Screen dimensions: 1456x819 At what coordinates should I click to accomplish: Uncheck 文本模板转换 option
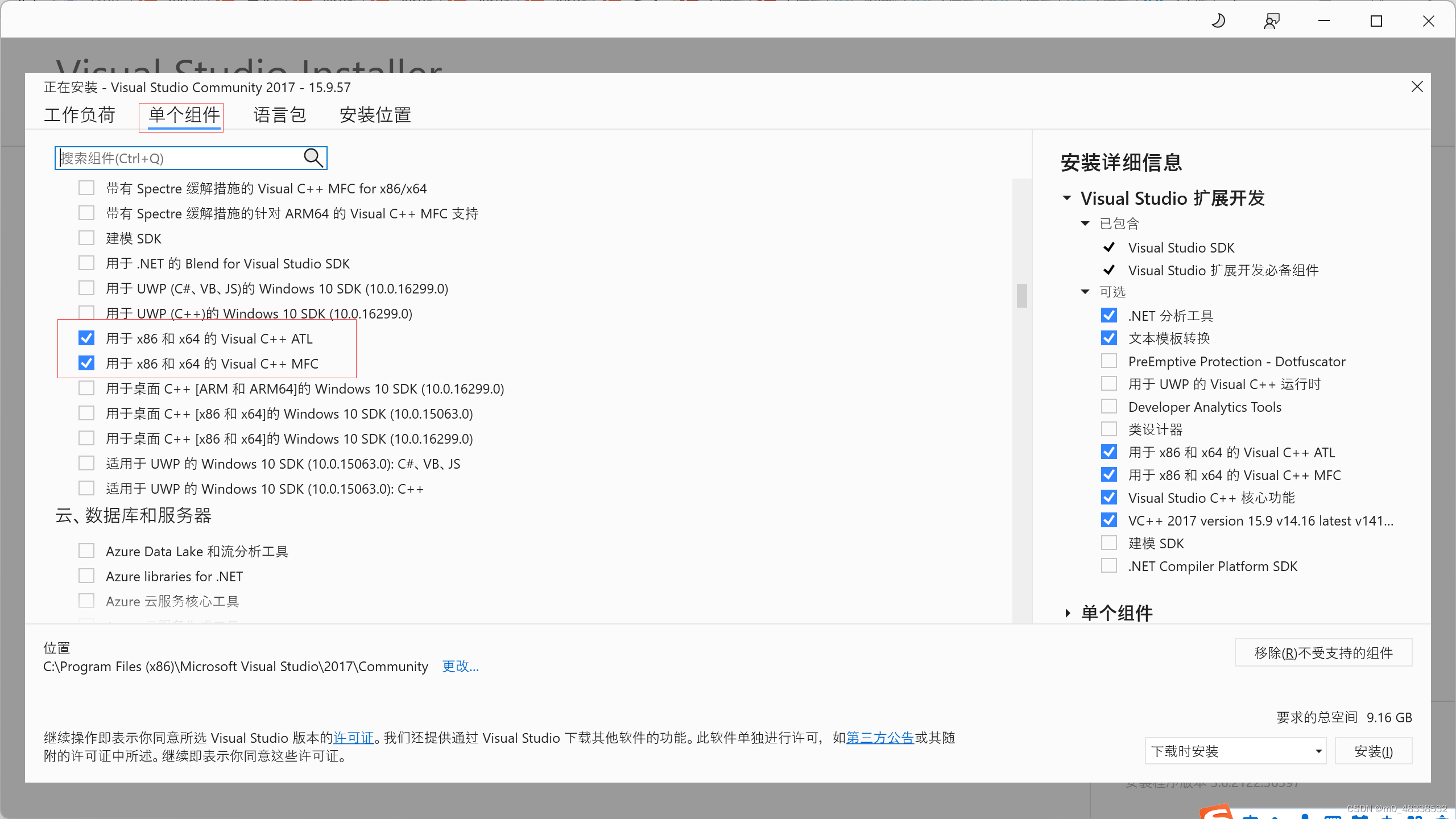[x=1109, y=338]
